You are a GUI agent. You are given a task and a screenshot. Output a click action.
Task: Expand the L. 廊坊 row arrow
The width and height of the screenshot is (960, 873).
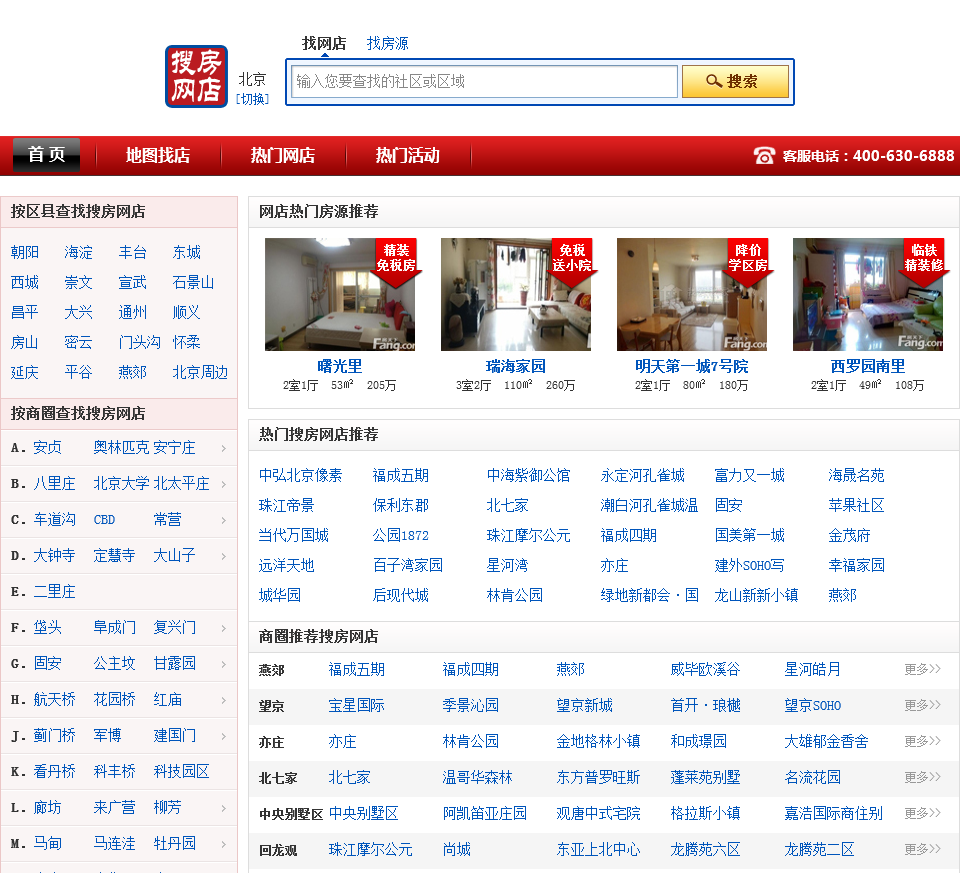point(224,808)
